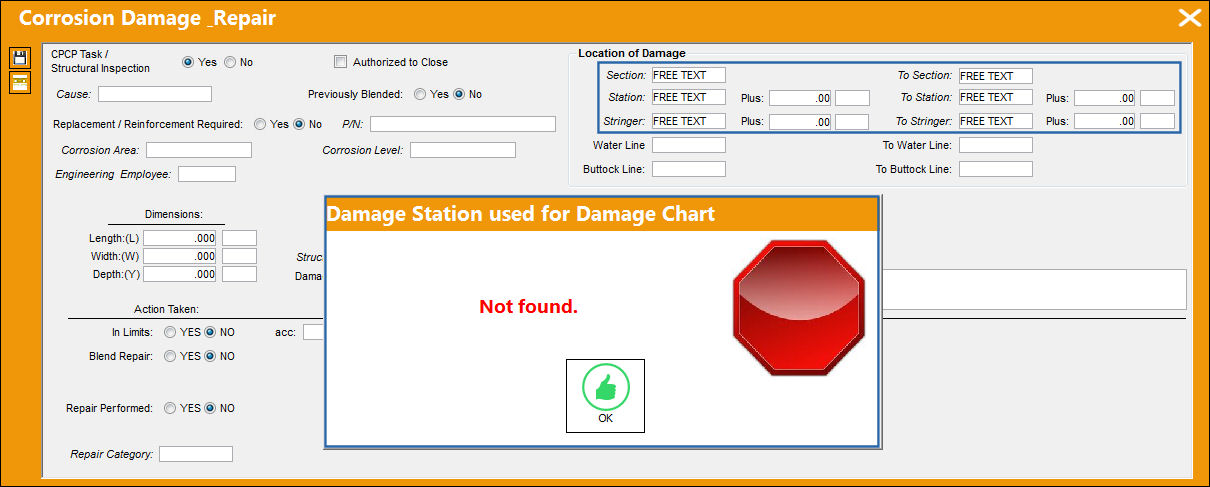
Task: Select No for Replacement / Reinforcement Required
Action: click(299, 124)
